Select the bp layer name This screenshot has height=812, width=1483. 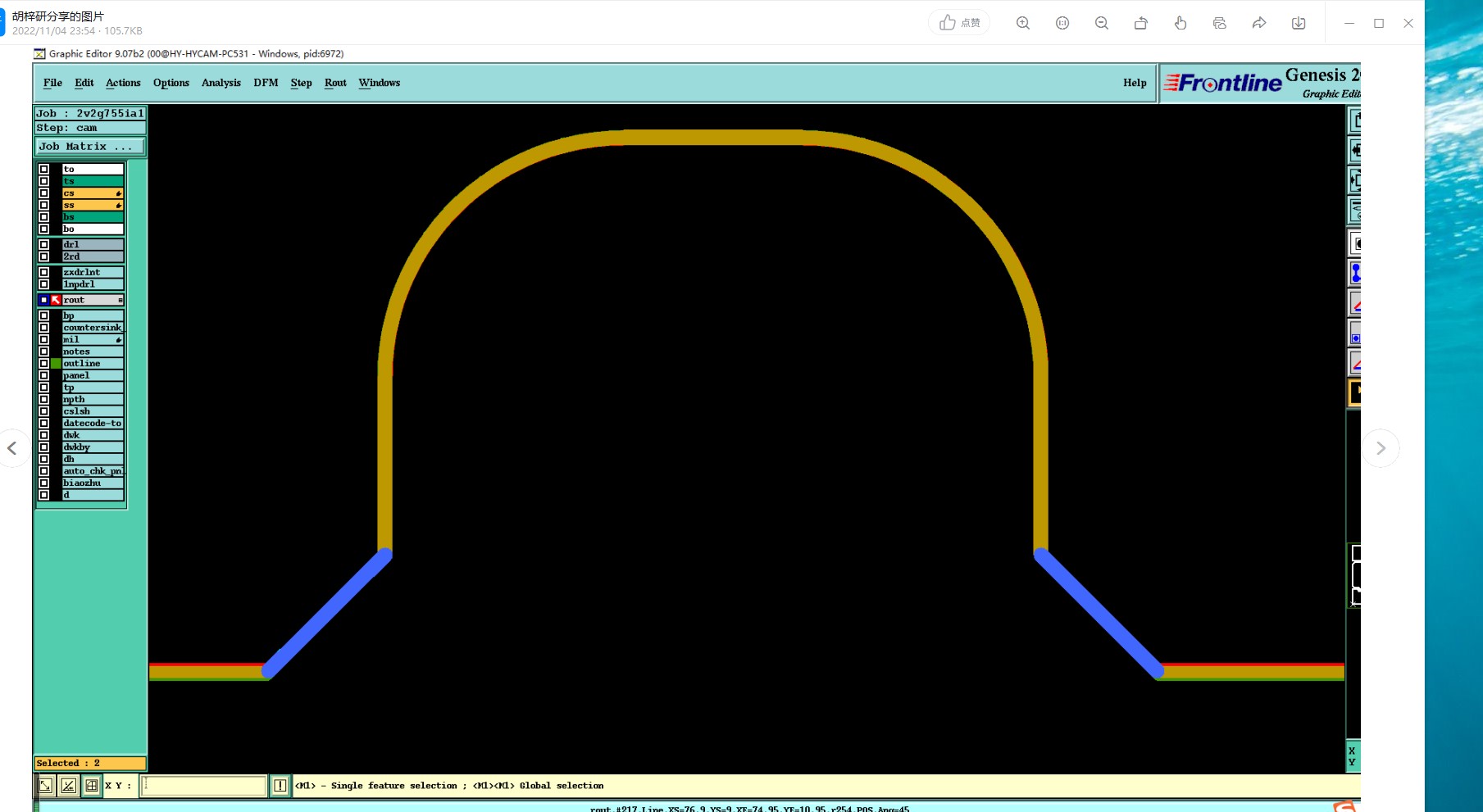point(93,315)
